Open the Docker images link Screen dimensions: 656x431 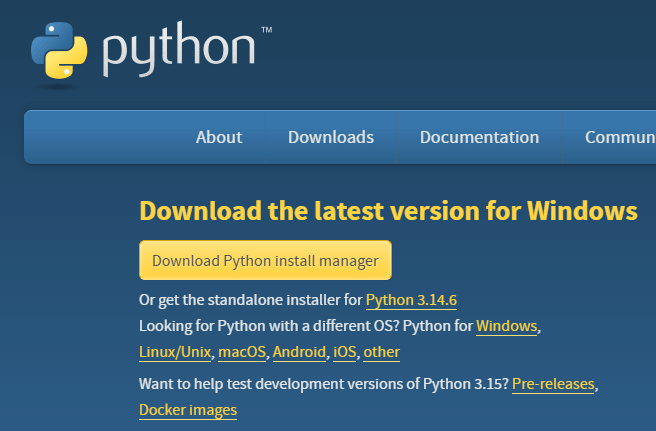click(x=188, y=410)
